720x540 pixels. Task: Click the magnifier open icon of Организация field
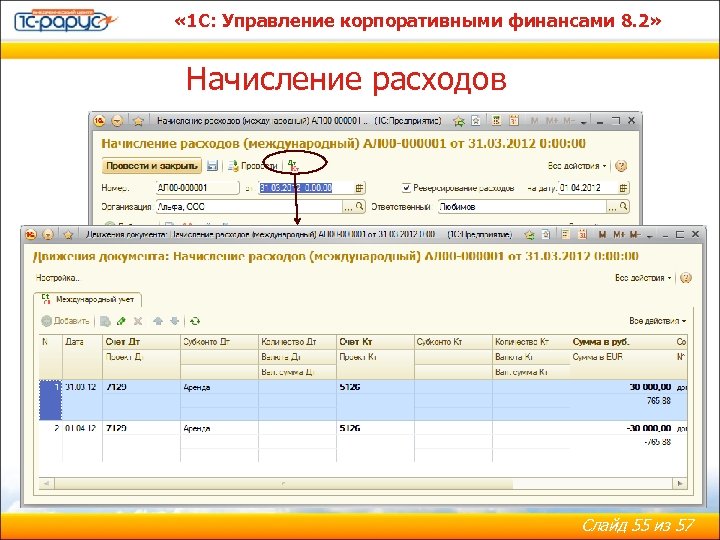[x=360, y=207]
